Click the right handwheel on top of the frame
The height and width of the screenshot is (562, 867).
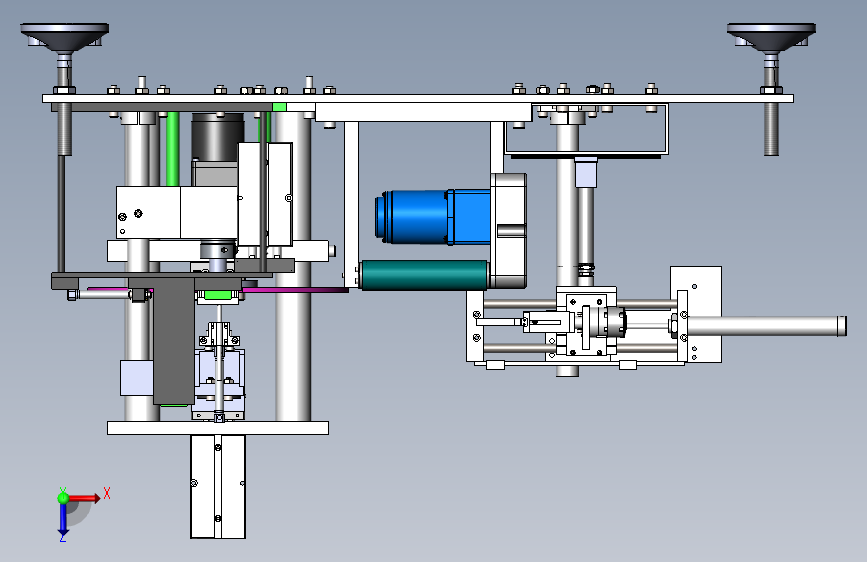point(771,37)
